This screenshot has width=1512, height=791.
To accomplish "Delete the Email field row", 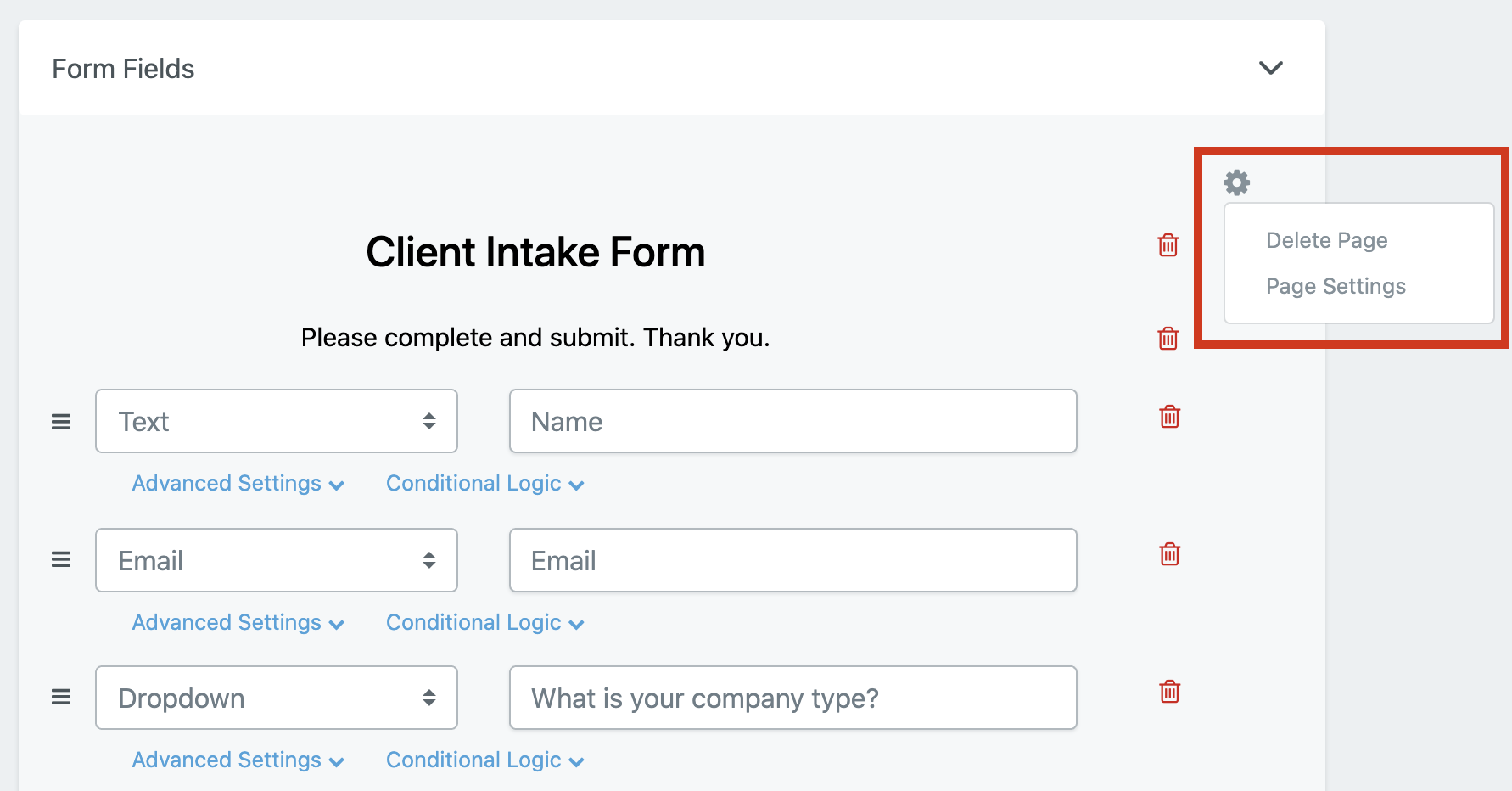I will 1170,554.
